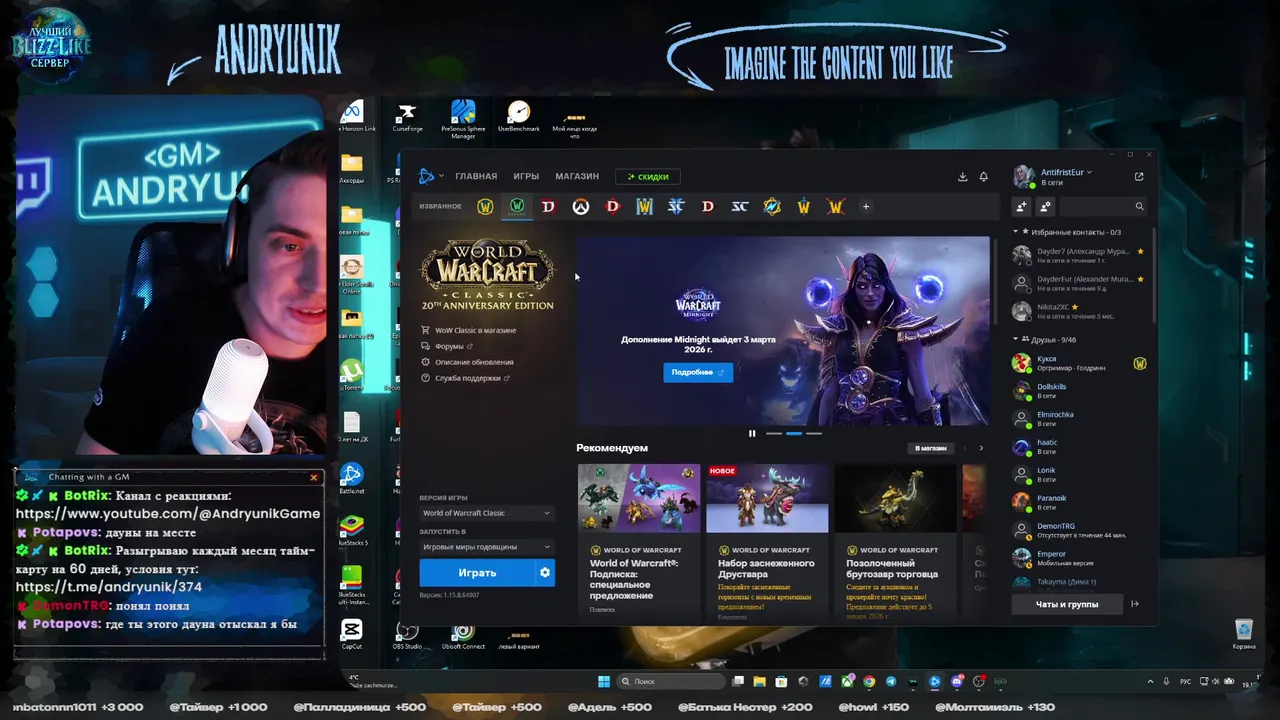1280x720 pixels.
Task: Add a game to favorites with plus
Action: coord(866,207)
